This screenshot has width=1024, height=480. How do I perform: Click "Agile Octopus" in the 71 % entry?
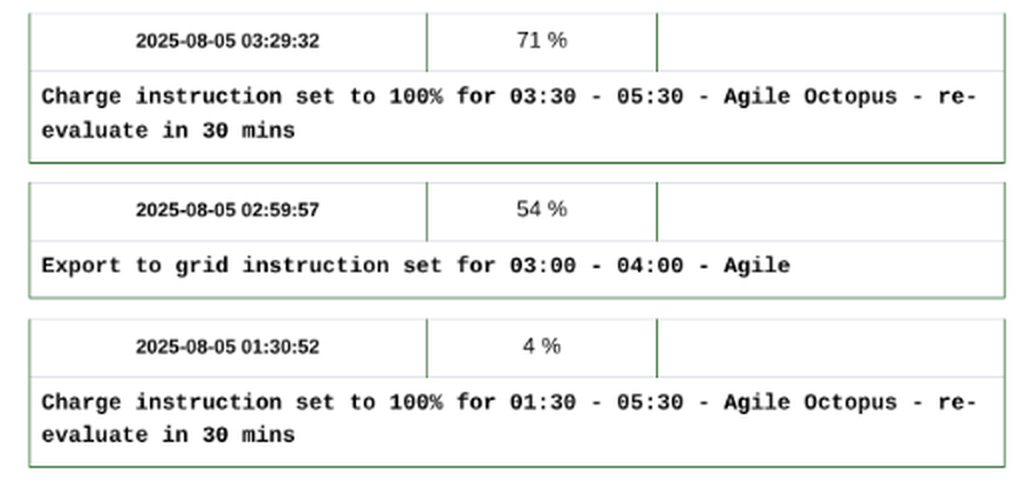[x=809, y=97]
